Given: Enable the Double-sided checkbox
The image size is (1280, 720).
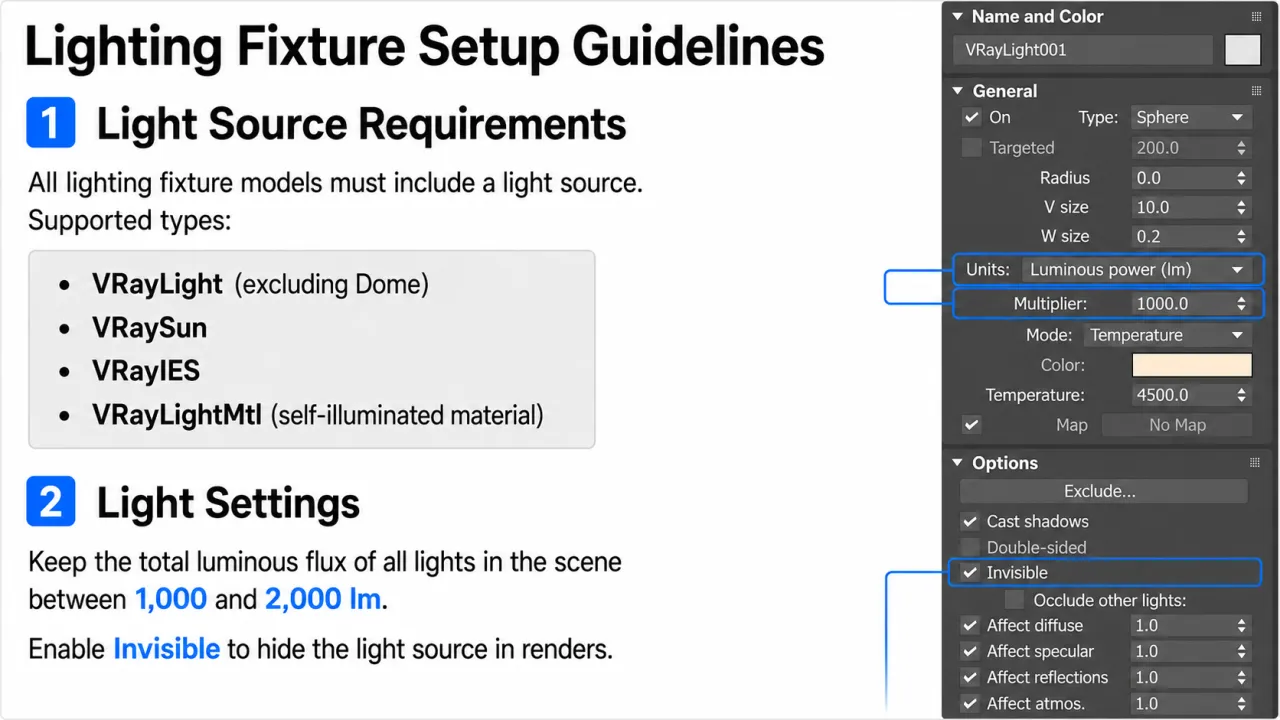Looking at the screenshot, I should coord(970,547).
